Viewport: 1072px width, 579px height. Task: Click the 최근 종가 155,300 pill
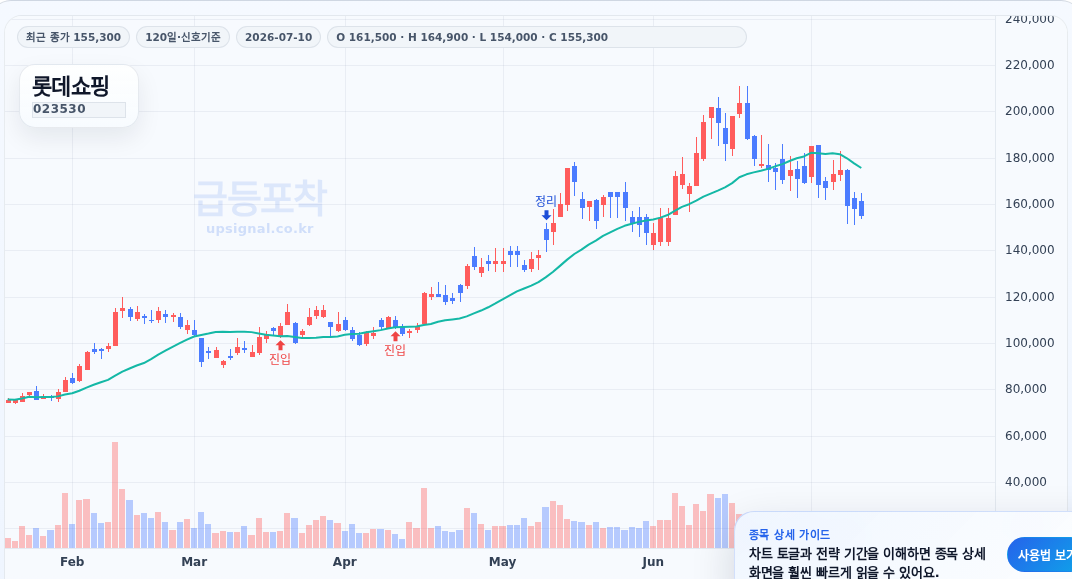coord(73,37)
